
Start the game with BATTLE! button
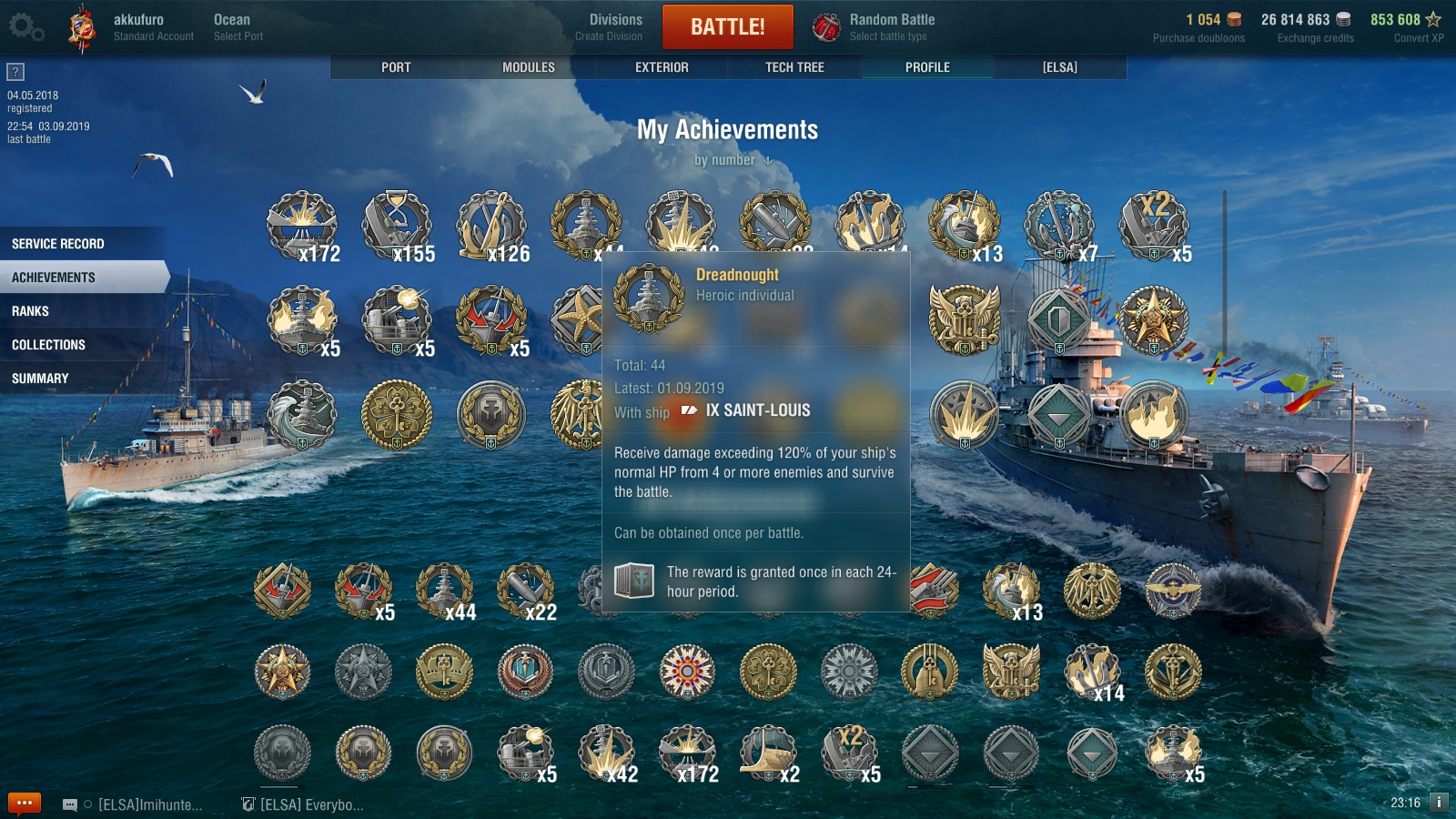[x=728, y=26]
